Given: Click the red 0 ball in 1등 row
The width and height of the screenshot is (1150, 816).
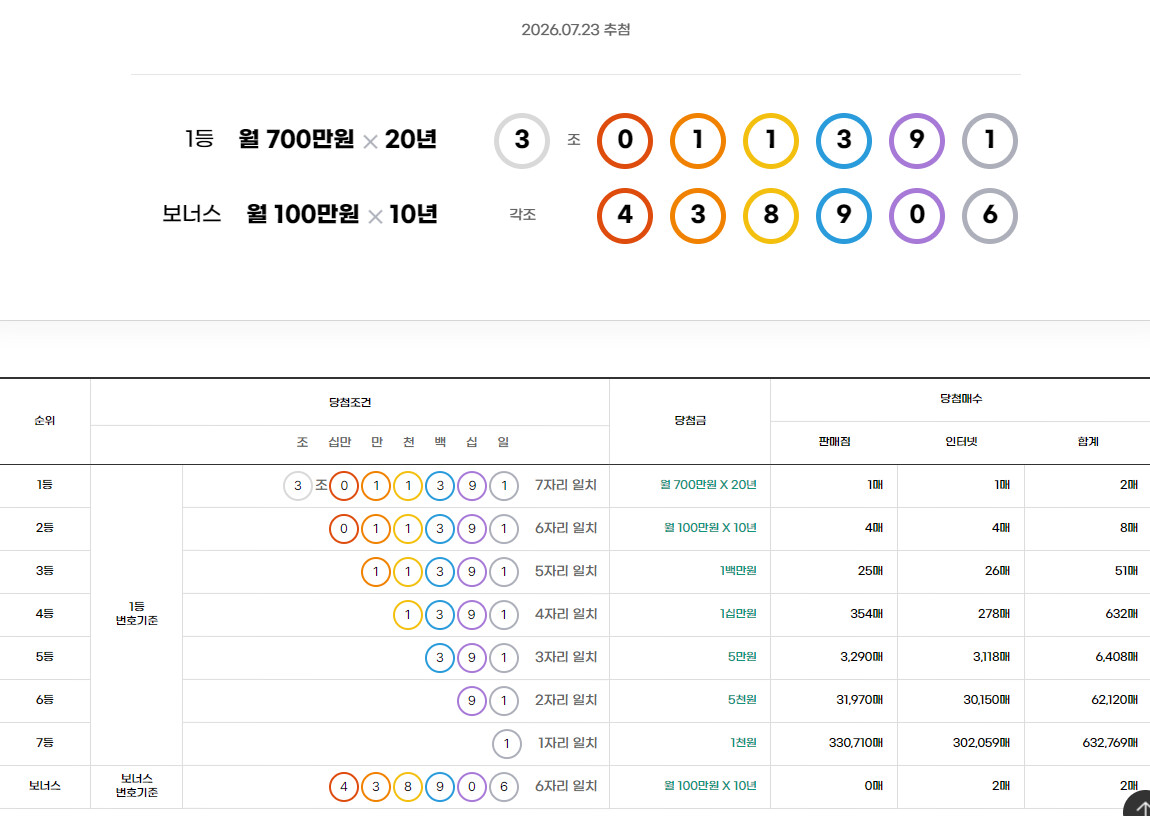Looking at the screenshot, I should click(x=343, y=486).
